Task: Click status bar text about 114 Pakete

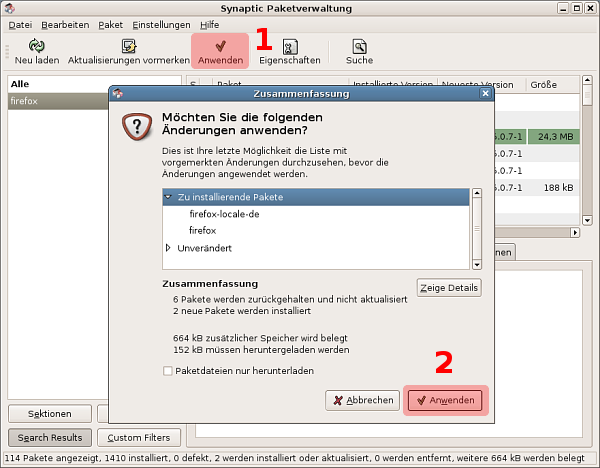Action: (x=294, y=458)
